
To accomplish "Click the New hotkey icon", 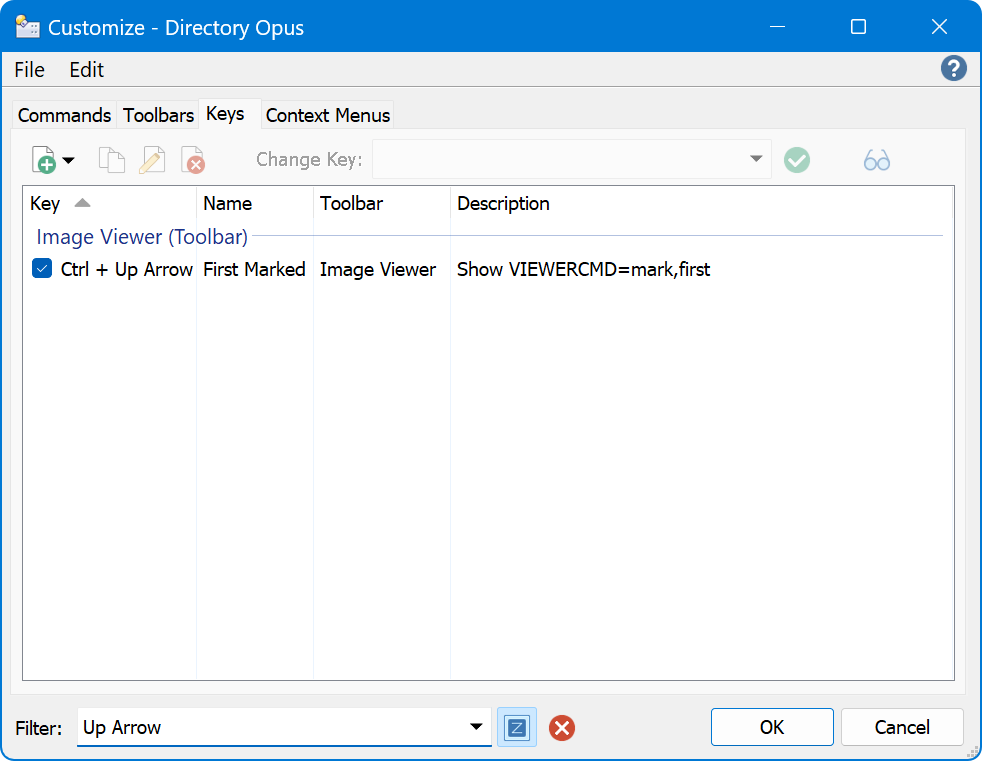I will [43, 160].
